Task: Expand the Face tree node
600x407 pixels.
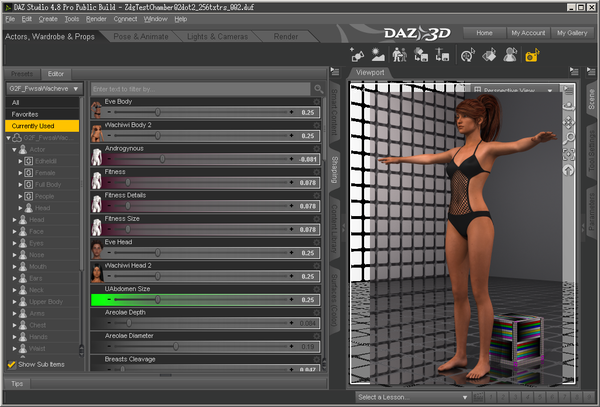Action: [15, 231]
